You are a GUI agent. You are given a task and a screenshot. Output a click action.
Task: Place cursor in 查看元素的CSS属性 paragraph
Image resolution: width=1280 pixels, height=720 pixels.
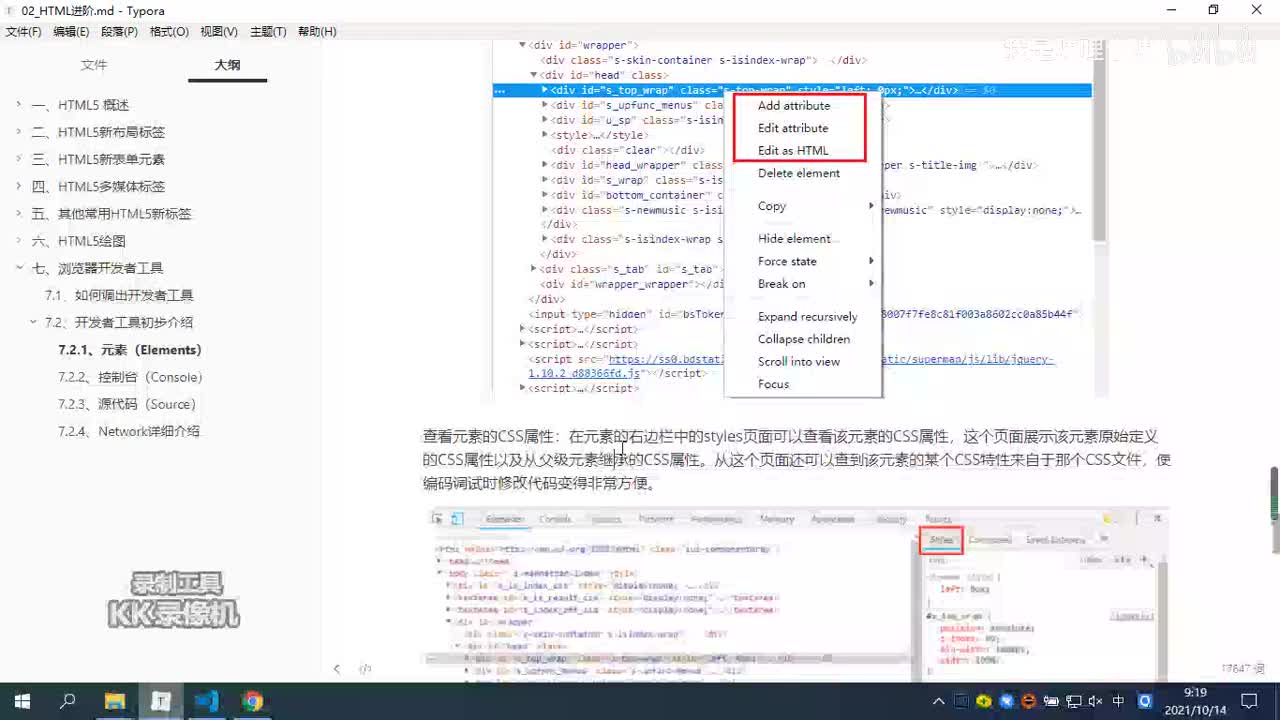pyautogui.click(x=796, y=460)
